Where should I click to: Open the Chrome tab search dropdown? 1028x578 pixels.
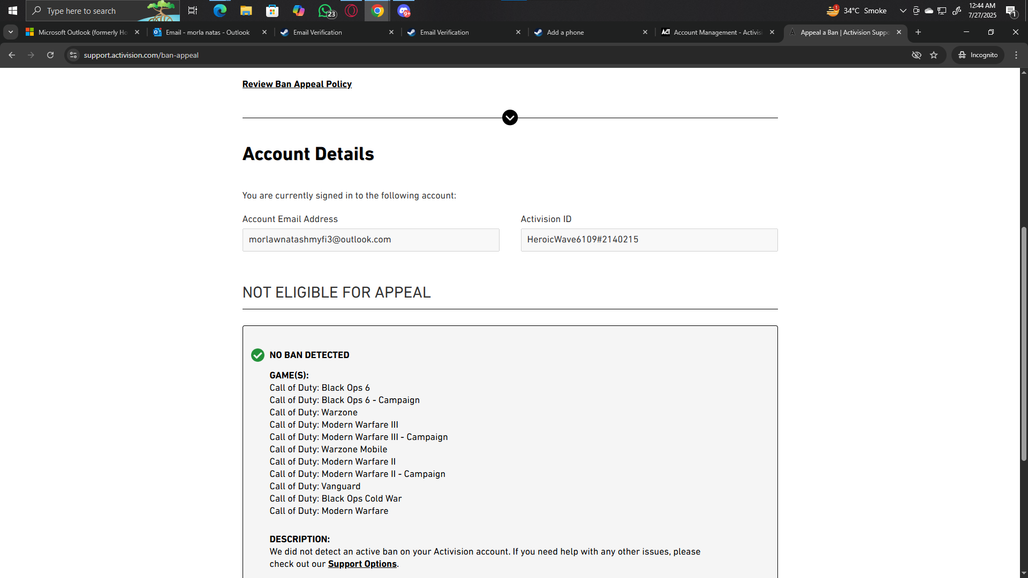point(10,32)
